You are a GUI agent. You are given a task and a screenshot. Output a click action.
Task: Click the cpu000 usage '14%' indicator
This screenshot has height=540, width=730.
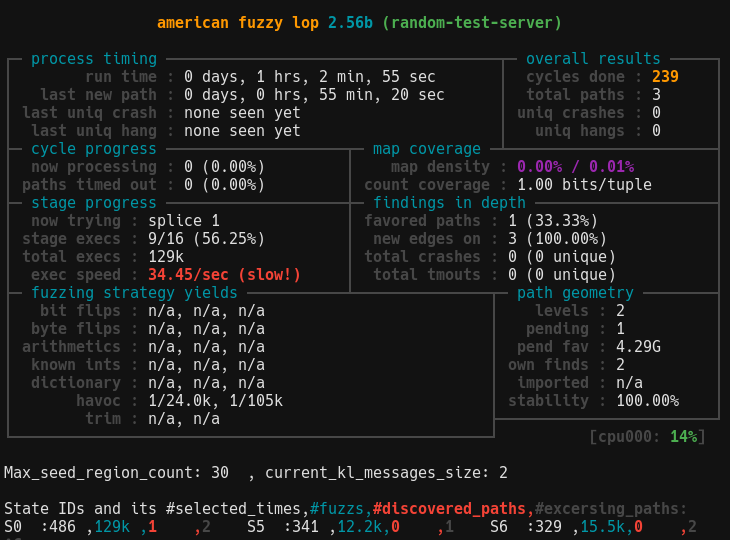[x=683, y=437]
